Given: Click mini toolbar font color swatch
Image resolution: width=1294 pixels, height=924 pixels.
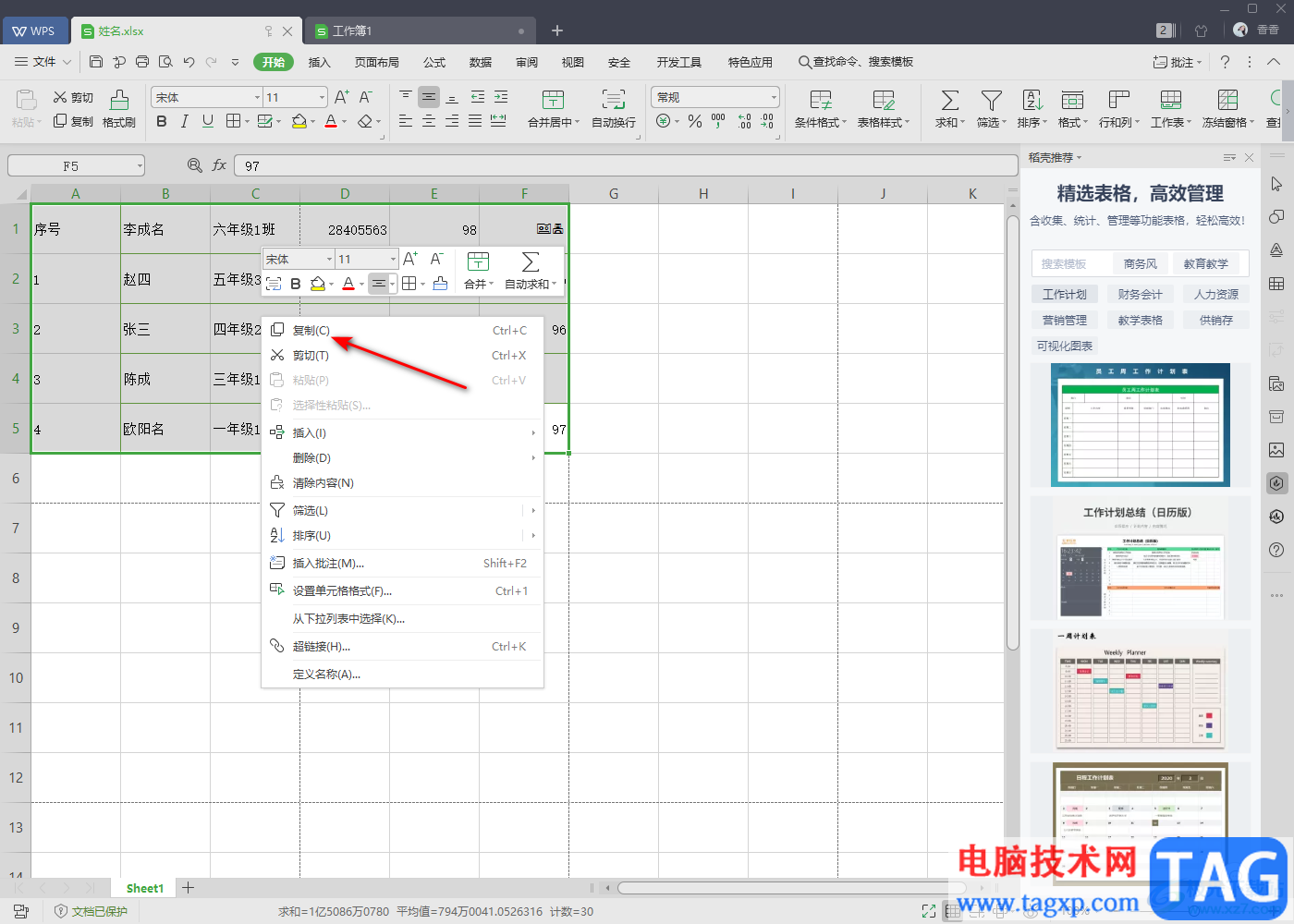Looking at the screenshot, I should pyautogui.click(x=348, y=284).
